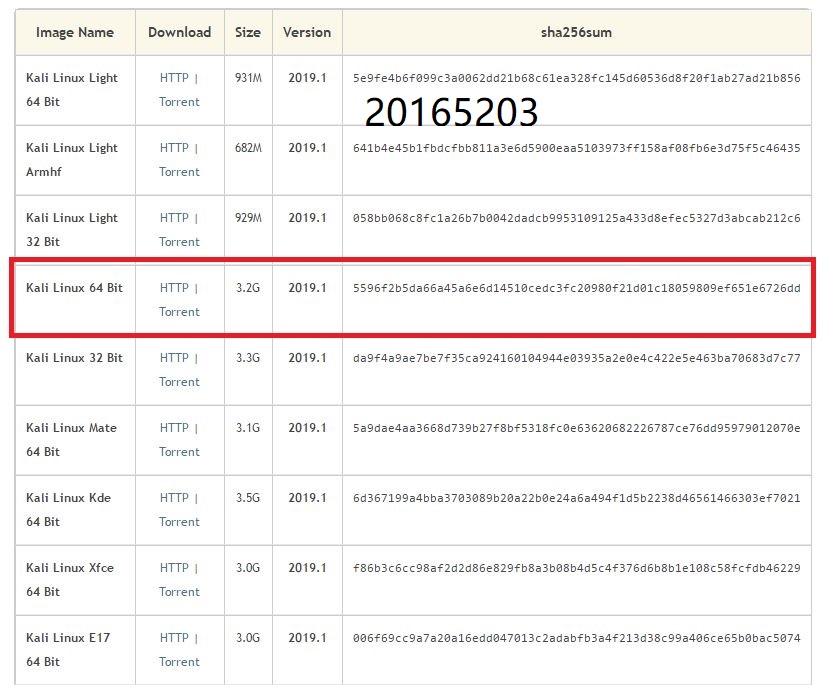Open Torrent link for Kali Linux Kde 64 Bit

coord(179,522)
